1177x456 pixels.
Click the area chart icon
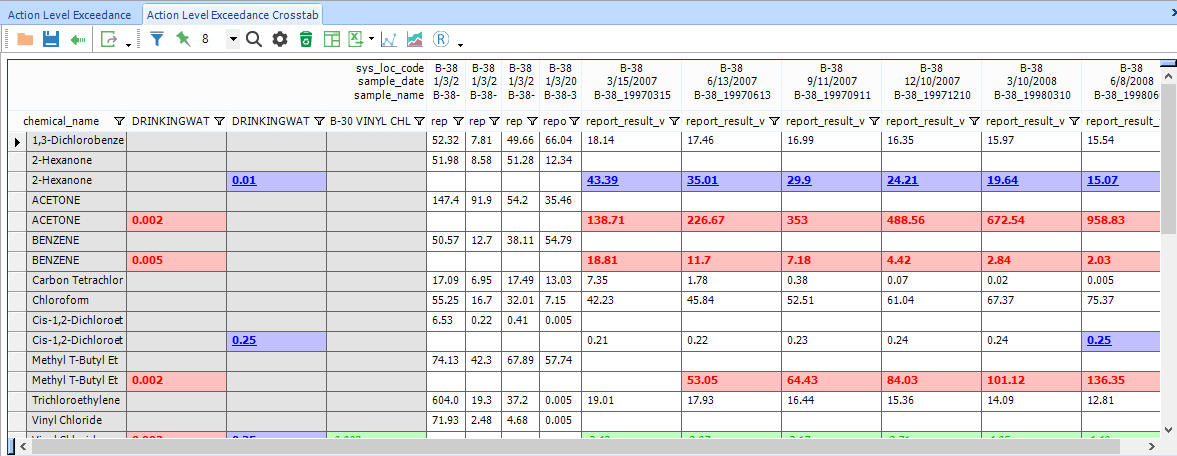pos(414,39)
